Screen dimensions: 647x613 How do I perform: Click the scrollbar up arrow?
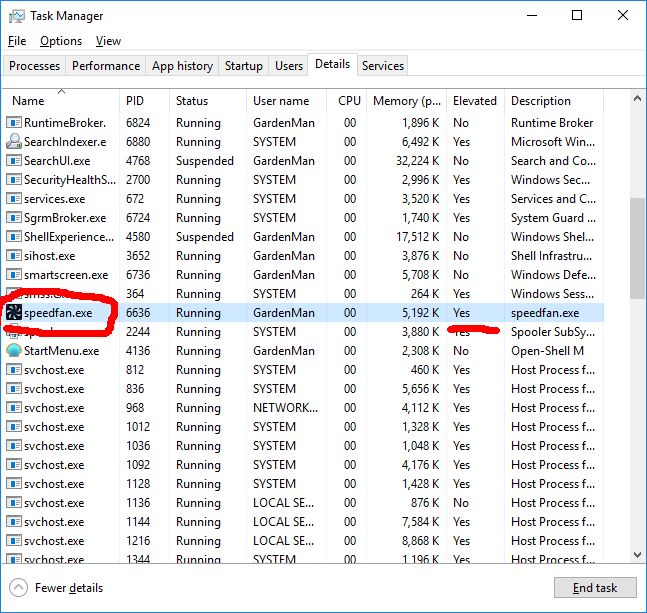pyautogui.click(x=638, y=98)
